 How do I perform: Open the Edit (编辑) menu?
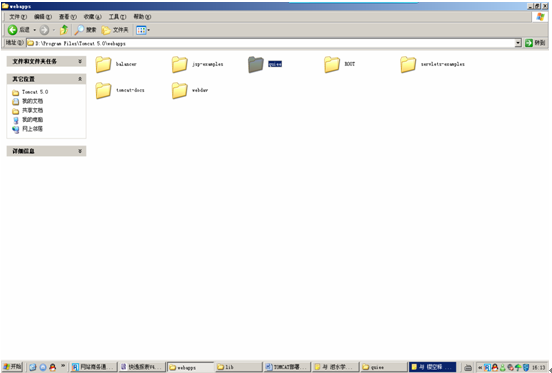click(43, 17)
